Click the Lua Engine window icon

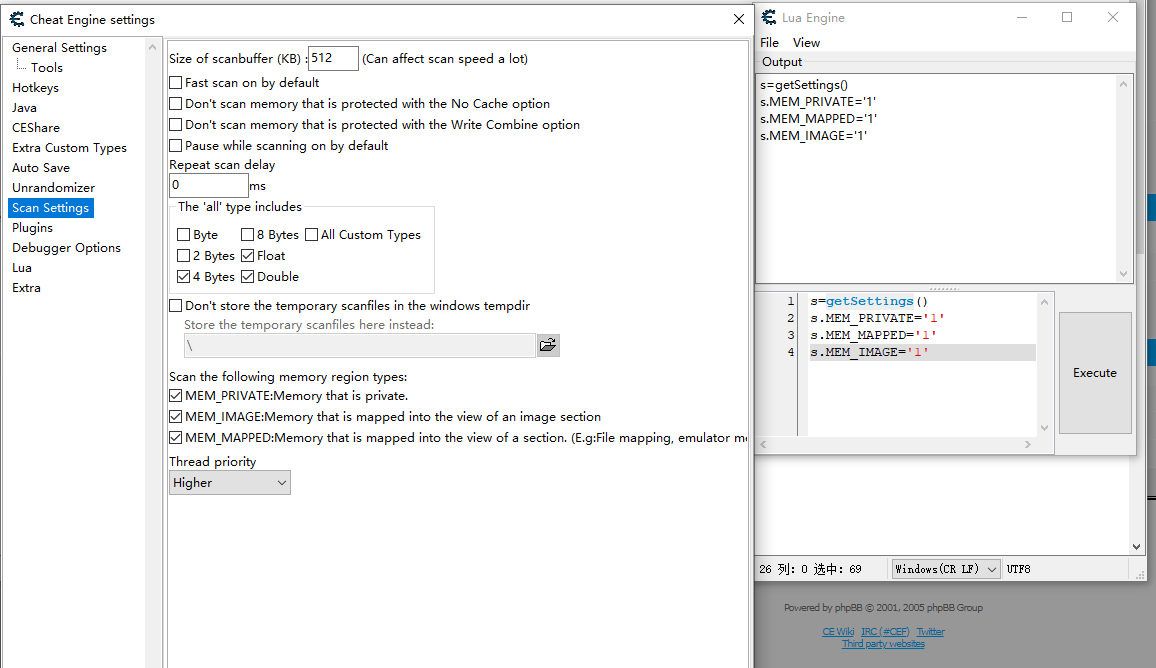click(x=767, y=17)
